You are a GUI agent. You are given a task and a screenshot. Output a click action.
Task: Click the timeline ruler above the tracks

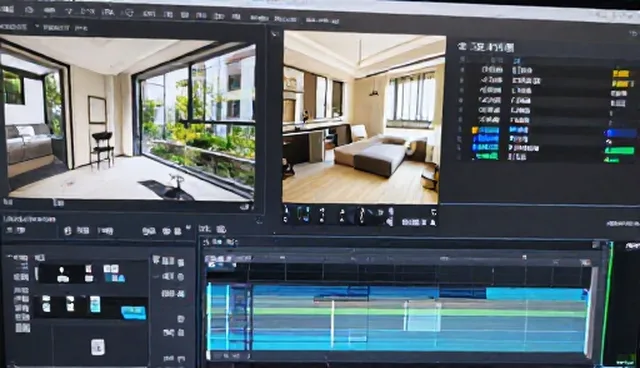click(x=398, y=259)
